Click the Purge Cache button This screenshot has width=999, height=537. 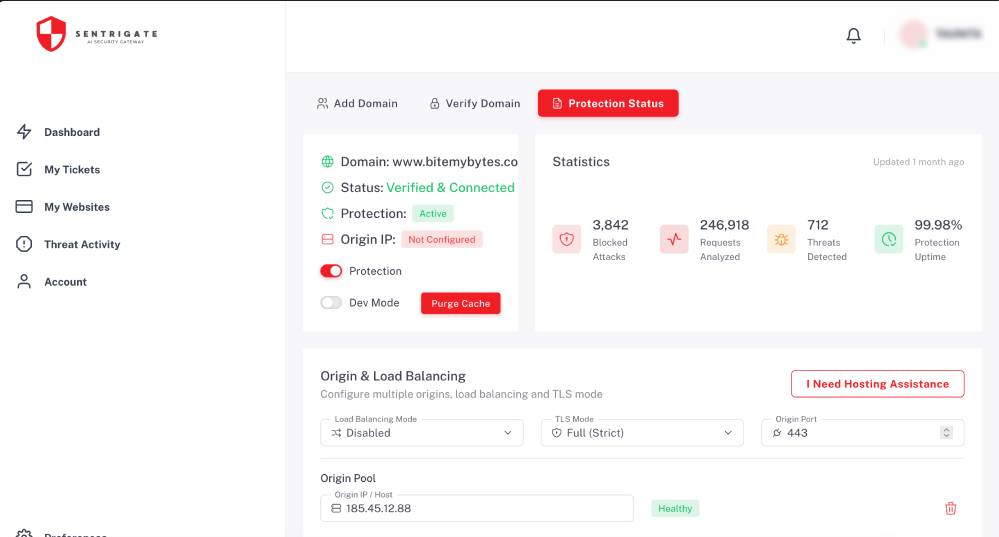[x=461, y=303]
